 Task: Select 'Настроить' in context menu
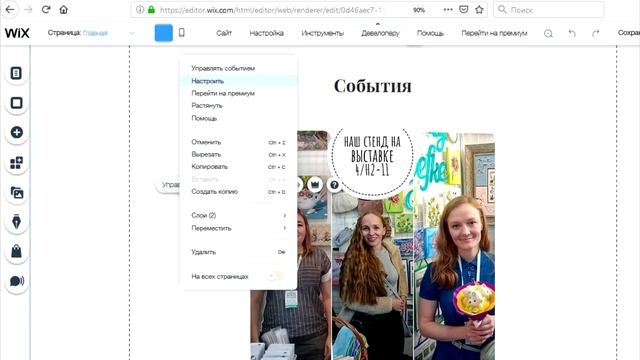click(238, 81)
